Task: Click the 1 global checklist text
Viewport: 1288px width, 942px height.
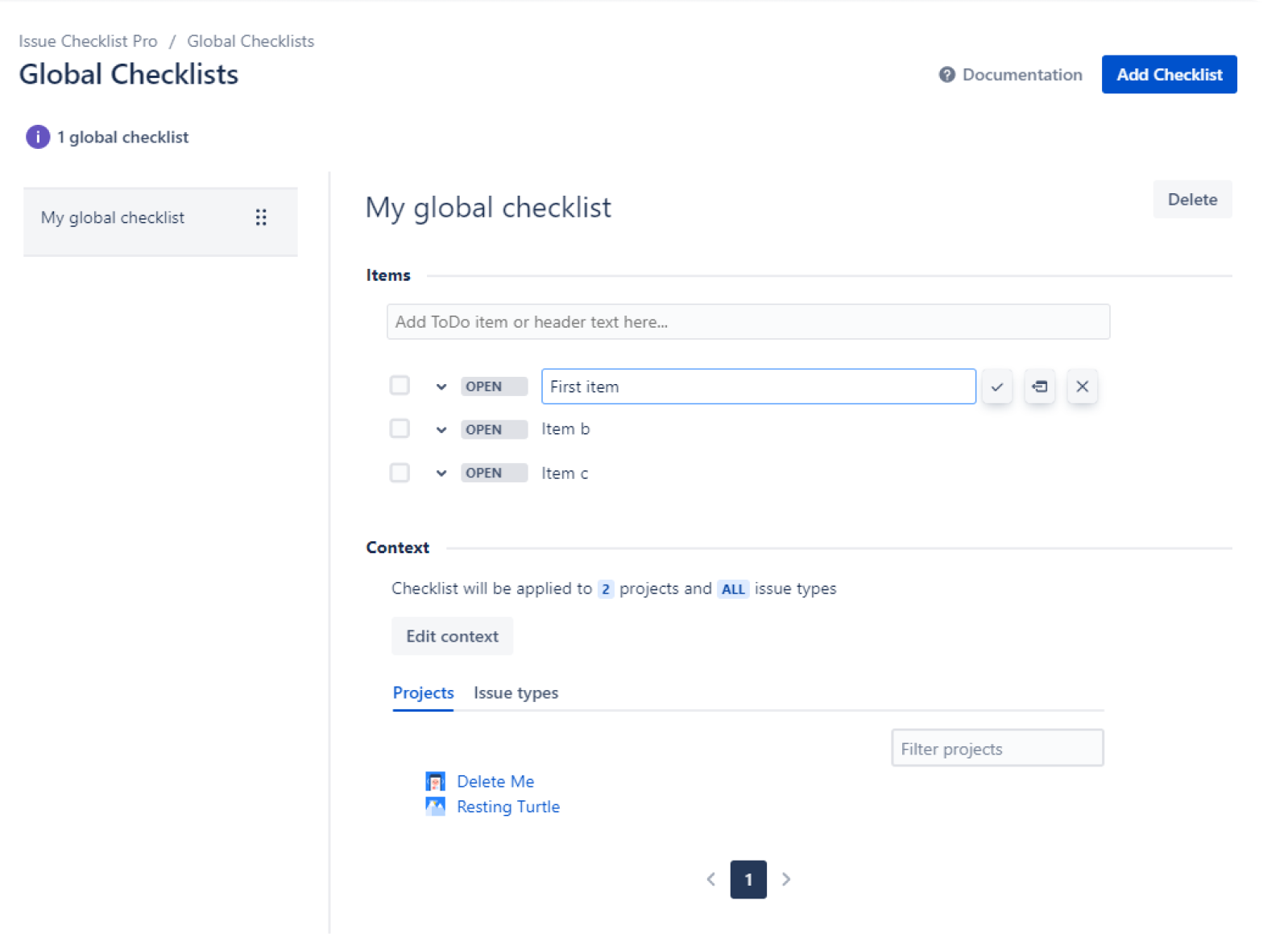Action: pyautogui.click(x=122, y=138)
